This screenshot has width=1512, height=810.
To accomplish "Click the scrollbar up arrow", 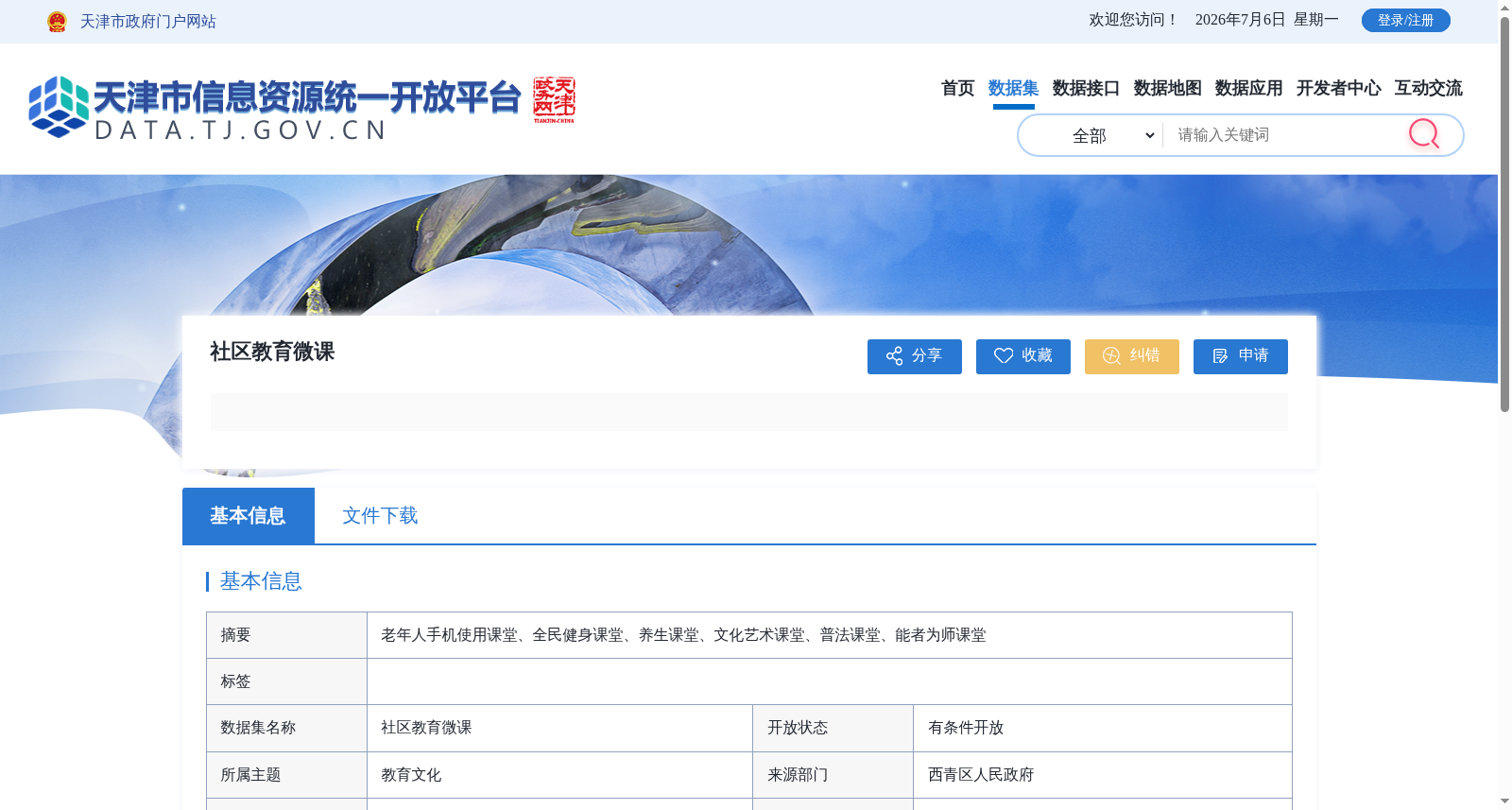I will (1504, 8).
